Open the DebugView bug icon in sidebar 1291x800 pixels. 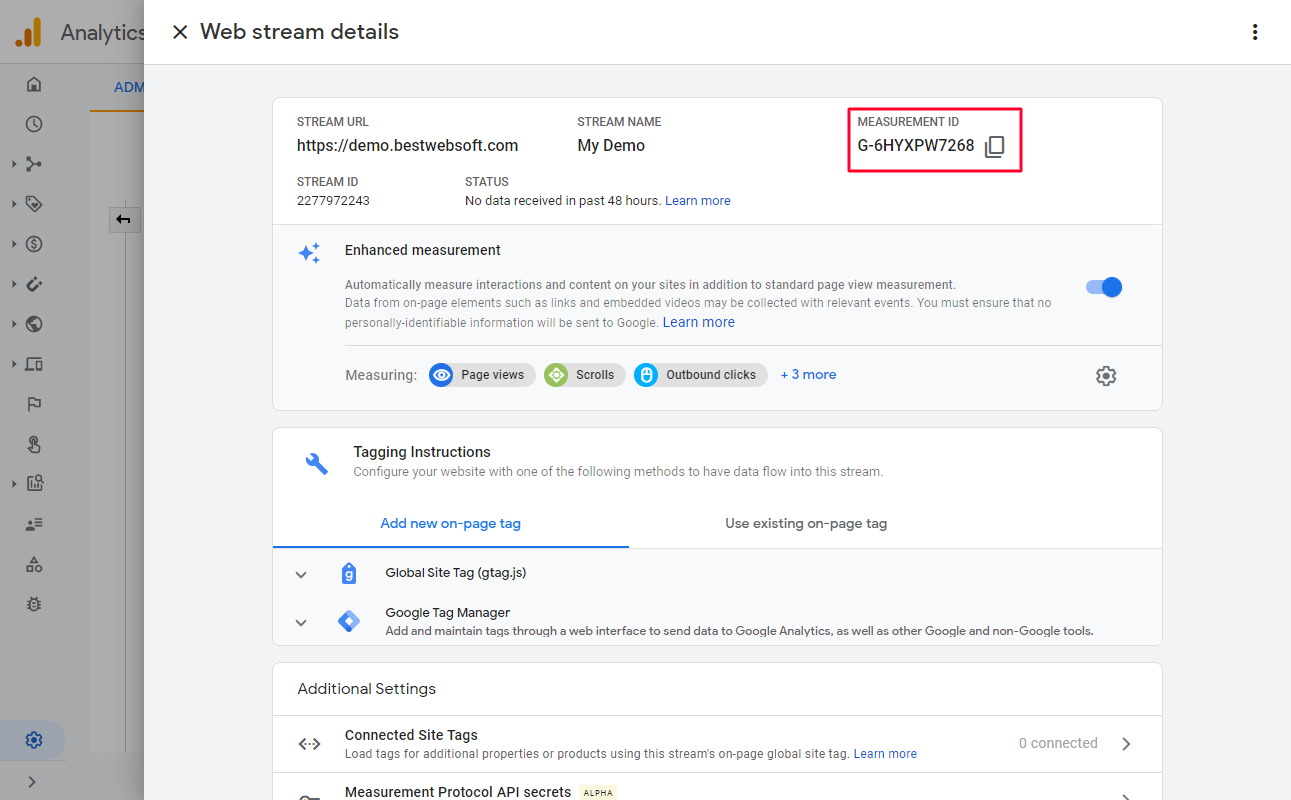pos(34,604)
